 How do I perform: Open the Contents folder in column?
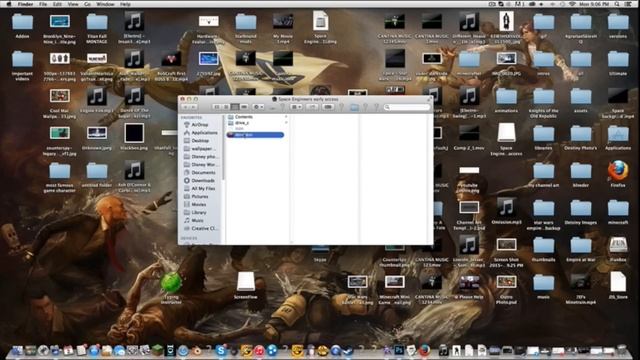(x=243, y=117)
